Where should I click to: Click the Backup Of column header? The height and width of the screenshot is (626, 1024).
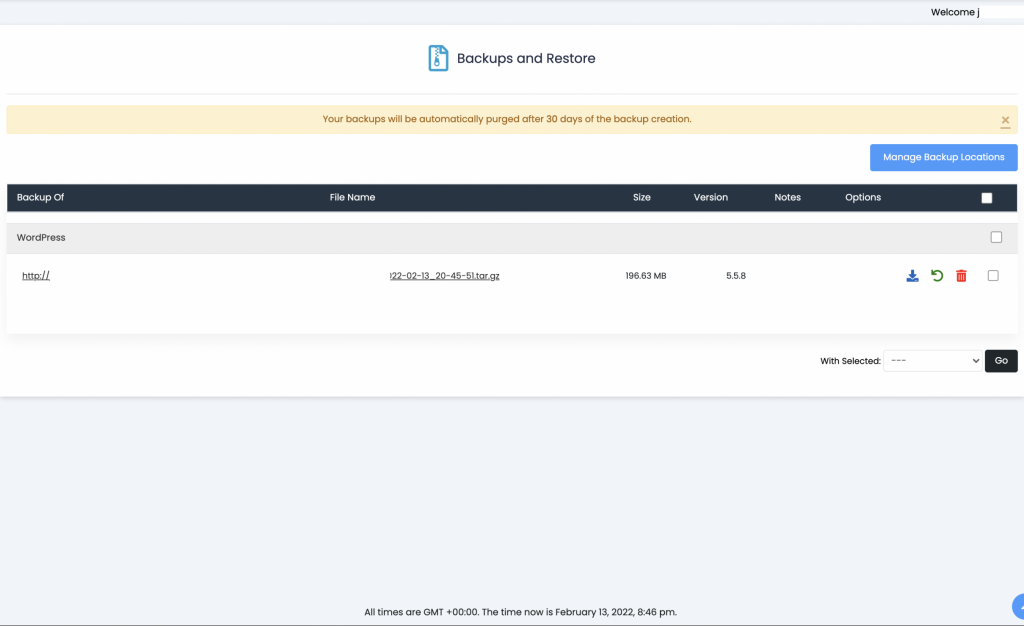[40, 197]
